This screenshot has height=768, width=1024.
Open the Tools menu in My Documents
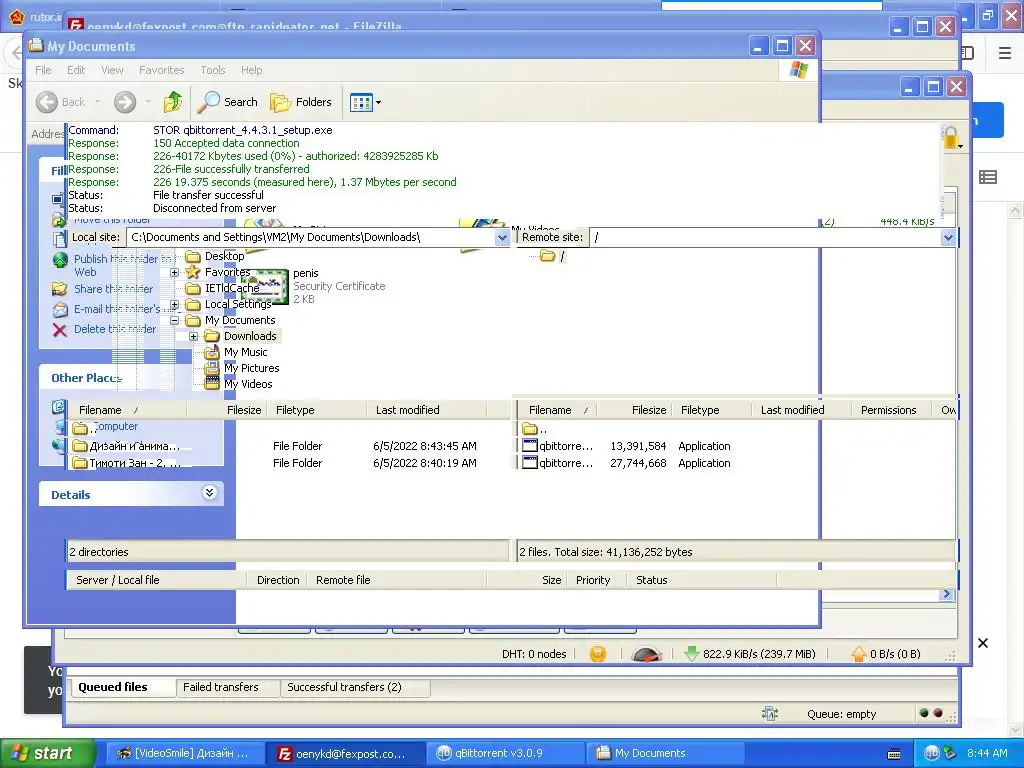pyautogui.click(x=213, y=70)
